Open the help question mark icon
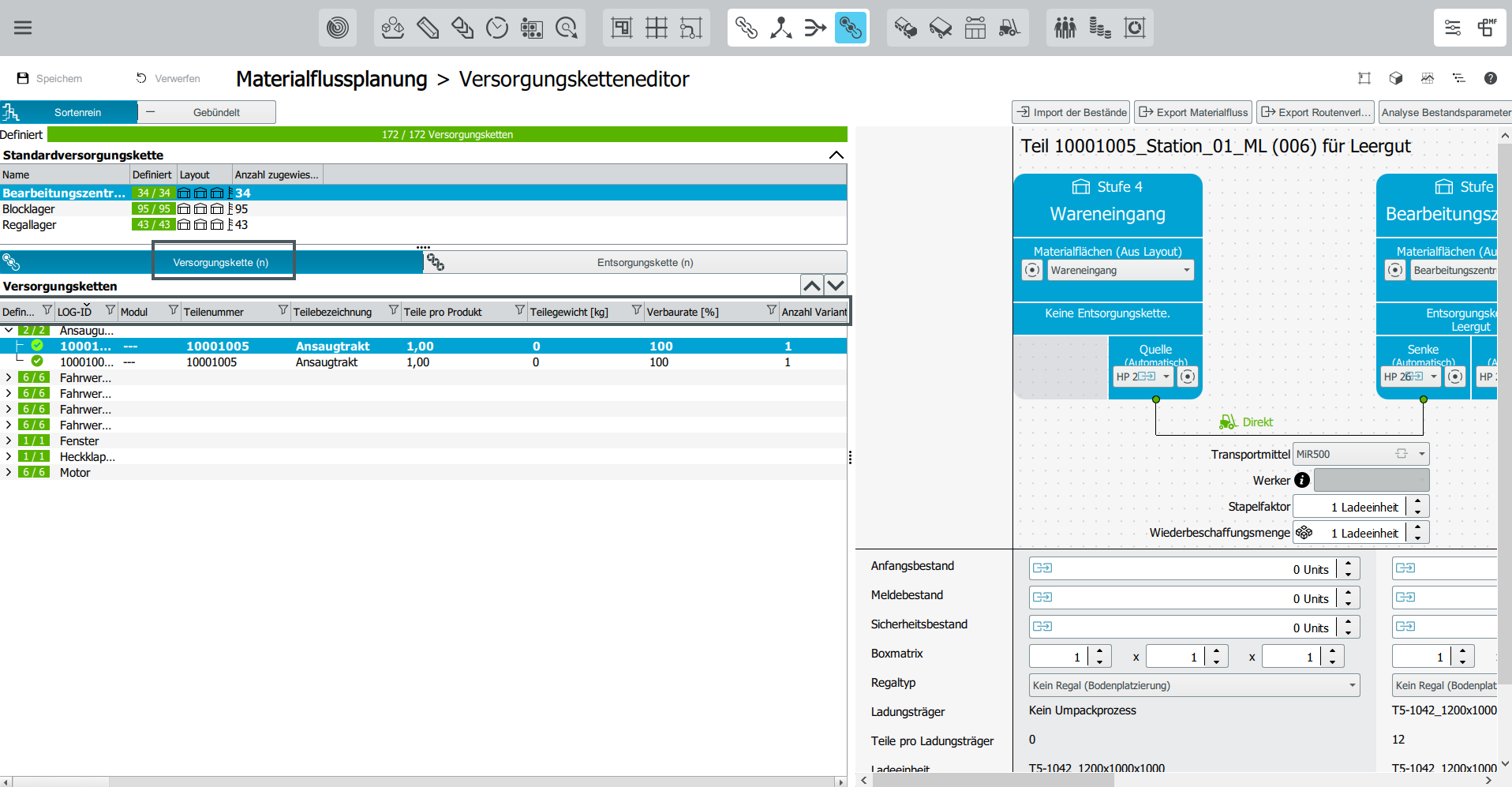This screenshot has height=787, width=1512. pyautogui.click(x=1490, y=78)
